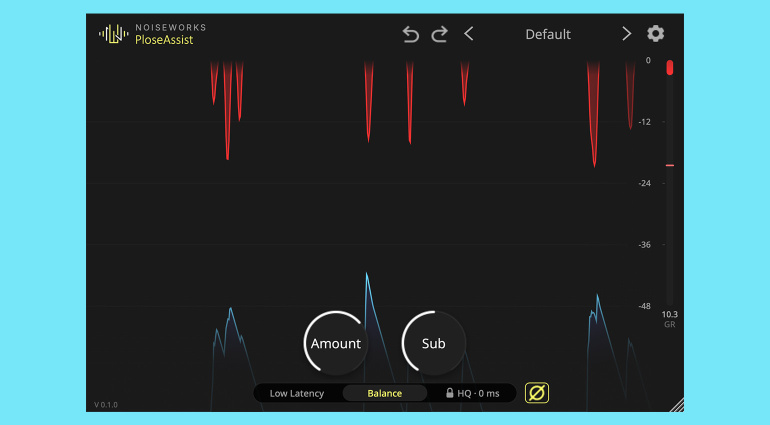Image resolution: width=770 pixels, height=425 pixels.
Task: Click the resize grip in the corner
Action: coord(677,405)
